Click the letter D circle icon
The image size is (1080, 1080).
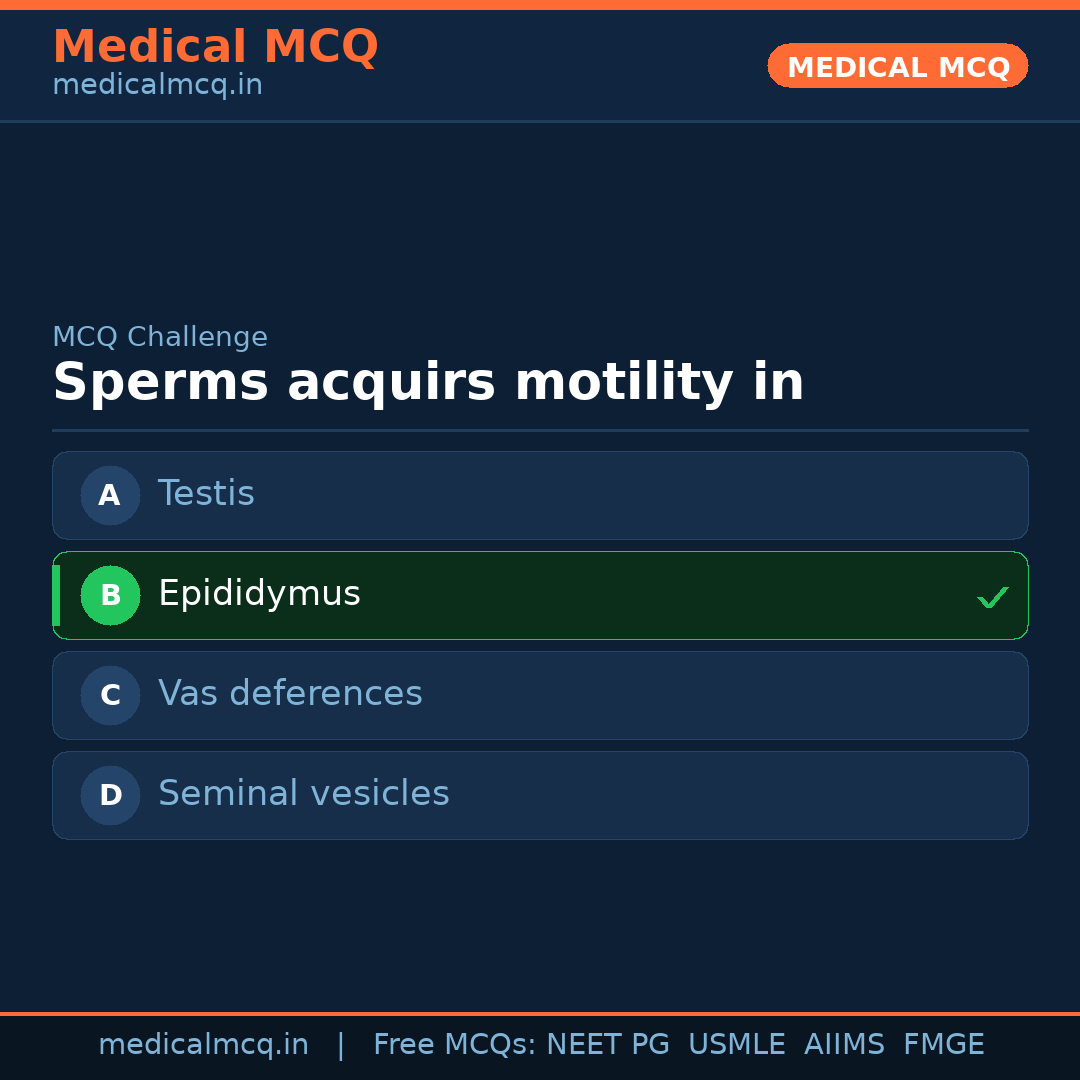[x=110, y=795]
